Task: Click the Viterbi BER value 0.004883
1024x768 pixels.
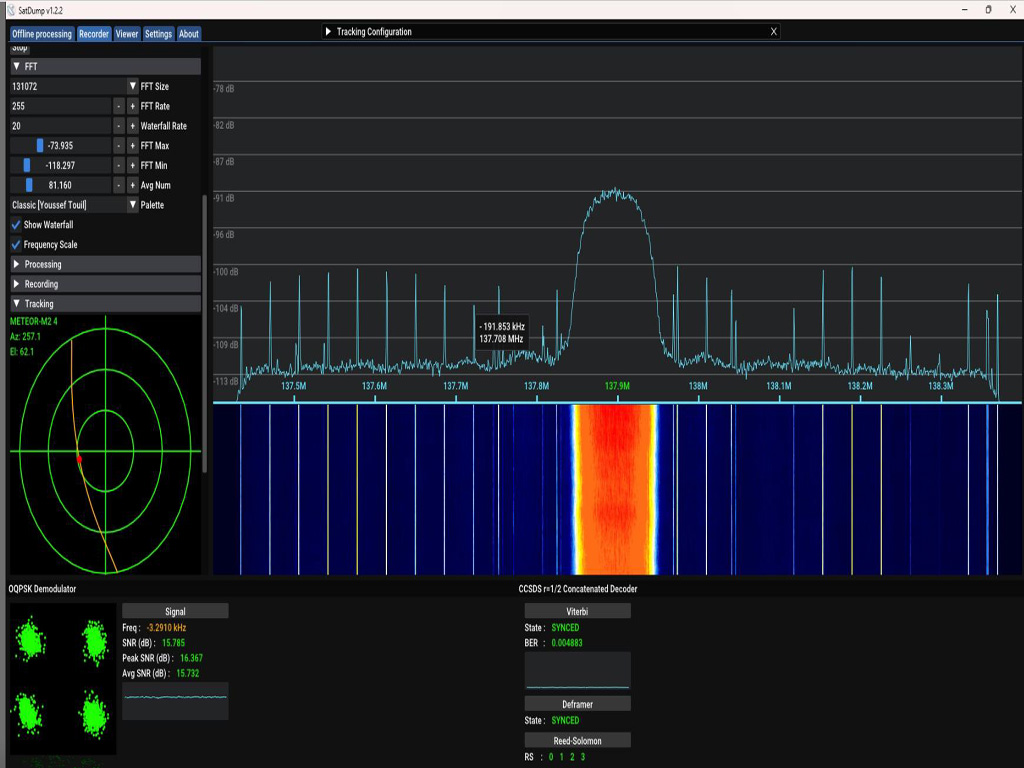Action: pyautogui.click(x=567, y=643)
